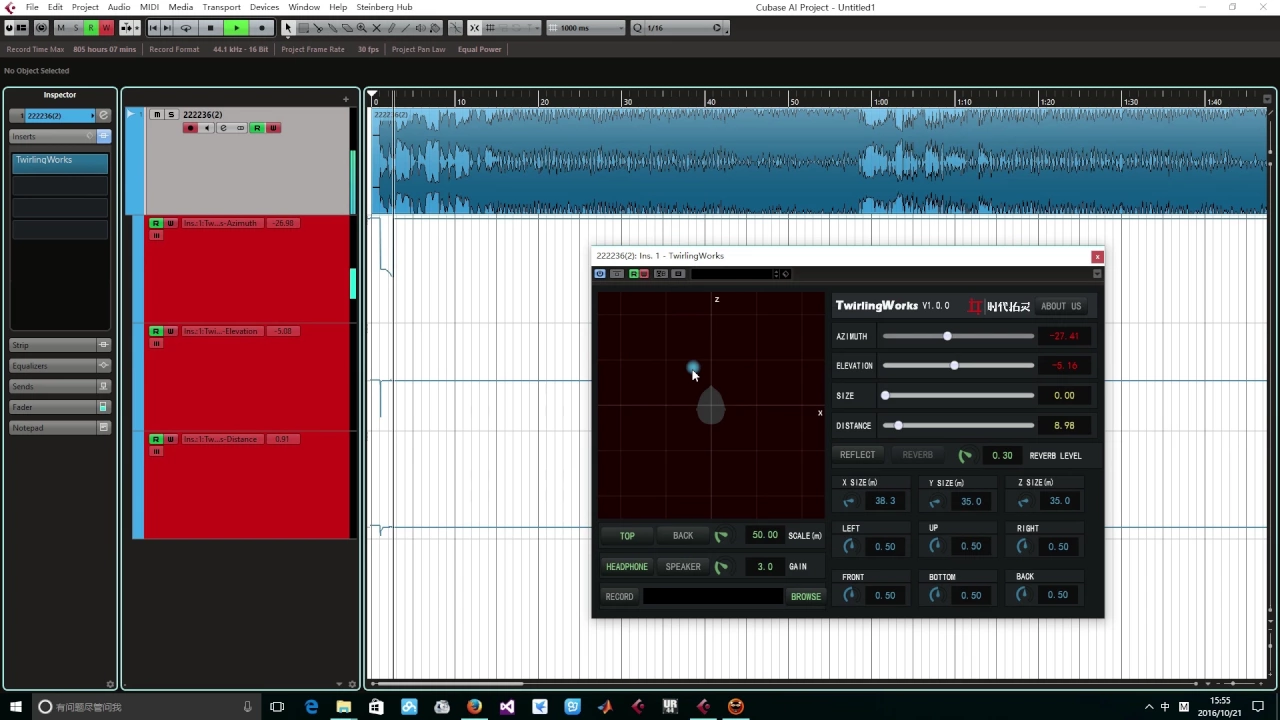Click the AZIMUTH slider handle
1280x720 pixels.
[947, 336]
